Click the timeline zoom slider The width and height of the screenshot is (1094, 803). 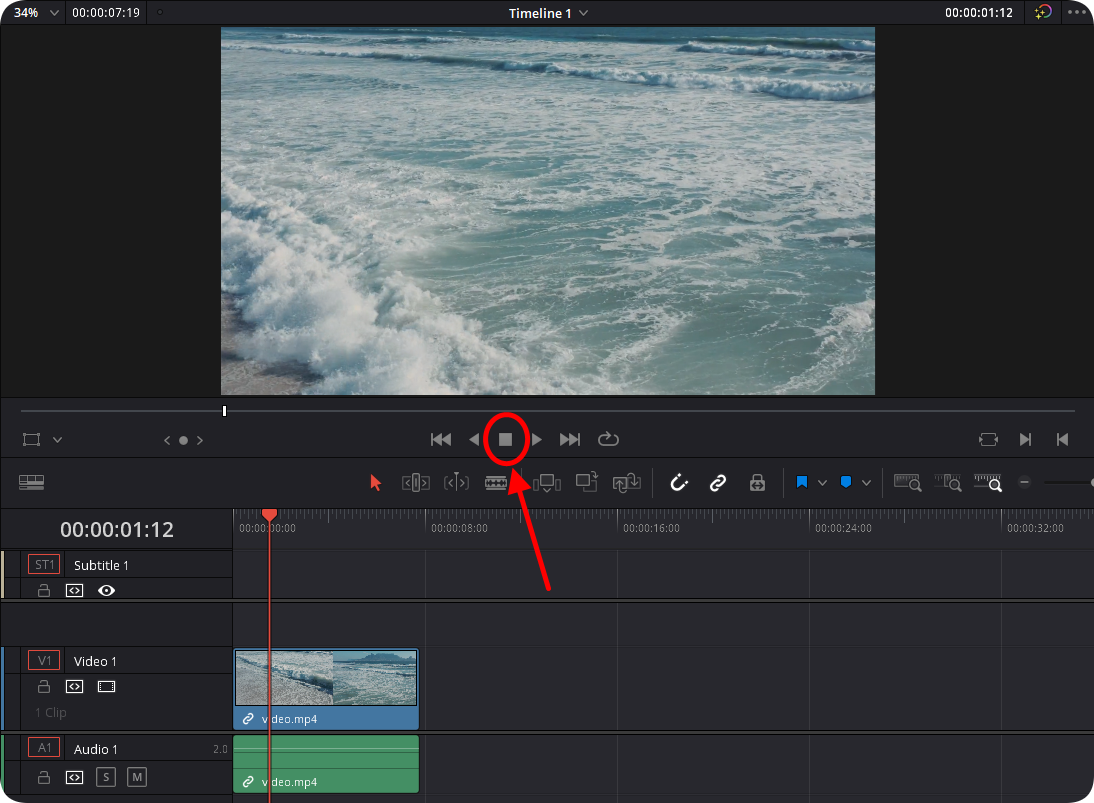[x=1067, y=482]
